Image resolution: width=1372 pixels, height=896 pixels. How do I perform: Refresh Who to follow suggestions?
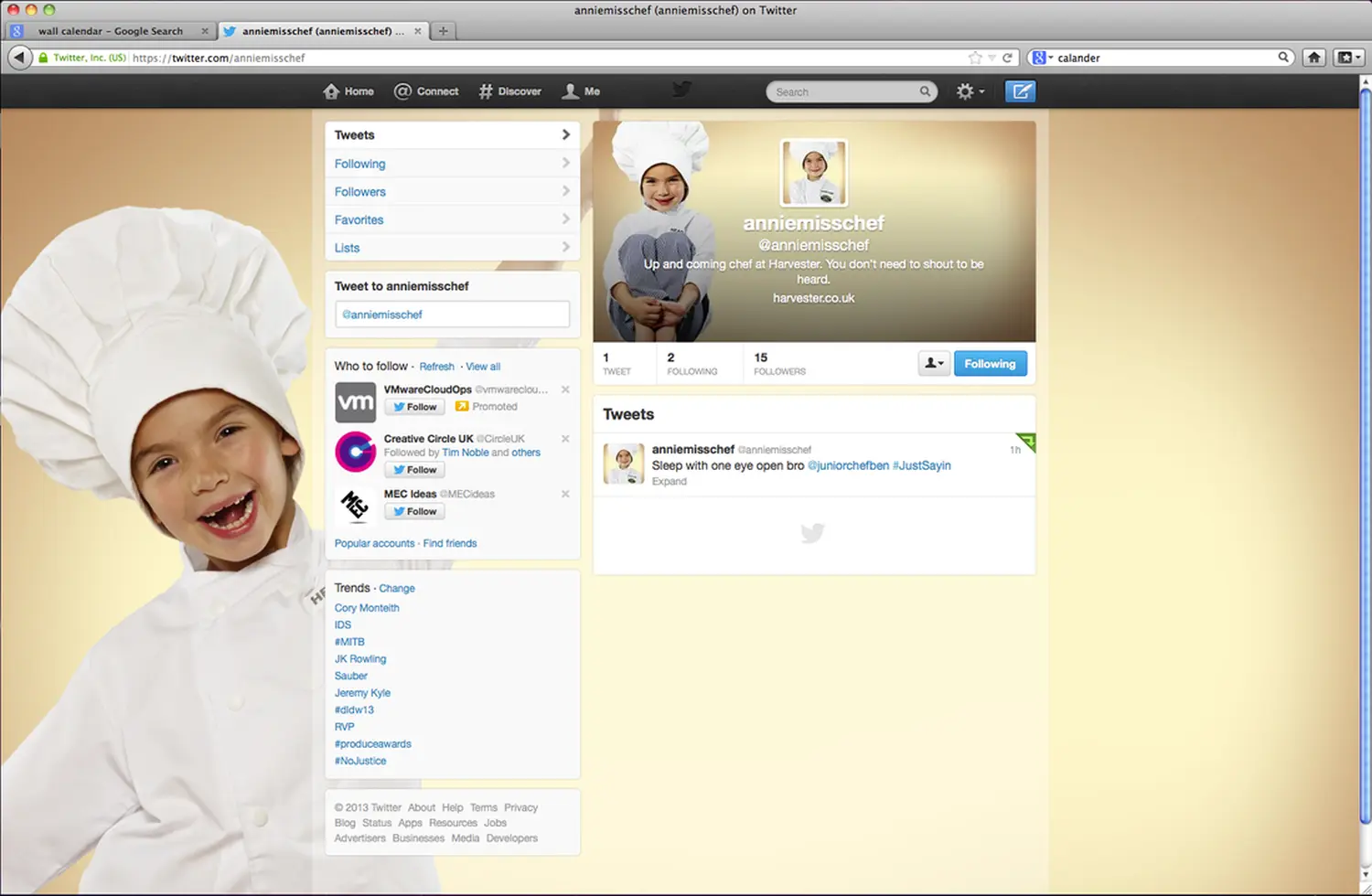tap(436, 367)
